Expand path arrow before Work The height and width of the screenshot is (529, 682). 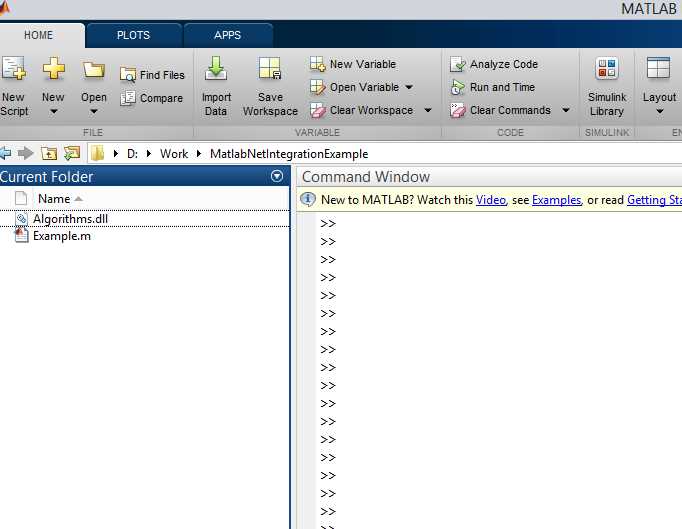click(149, 154)
